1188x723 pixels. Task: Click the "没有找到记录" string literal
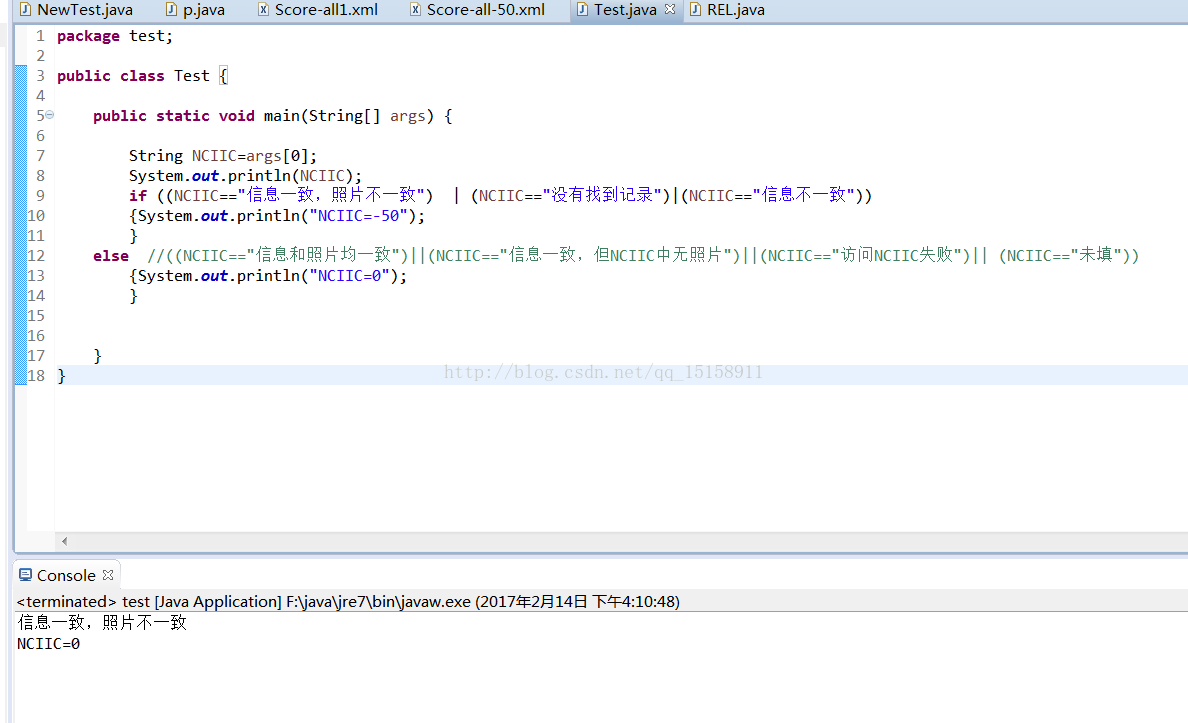tap(602, 196)
